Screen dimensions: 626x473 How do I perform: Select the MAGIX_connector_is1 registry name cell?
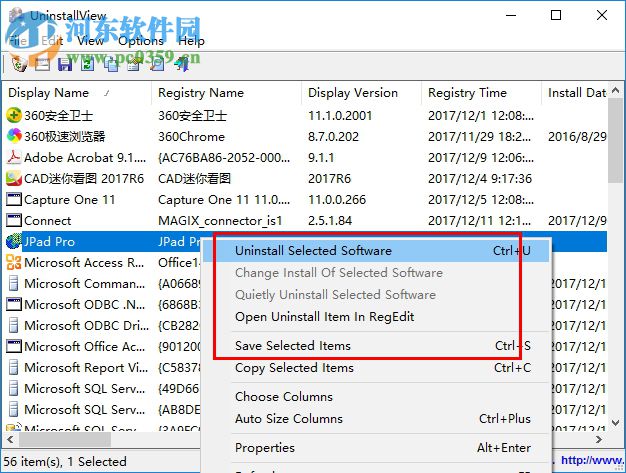pyautogui.click(x=220, y=221)
